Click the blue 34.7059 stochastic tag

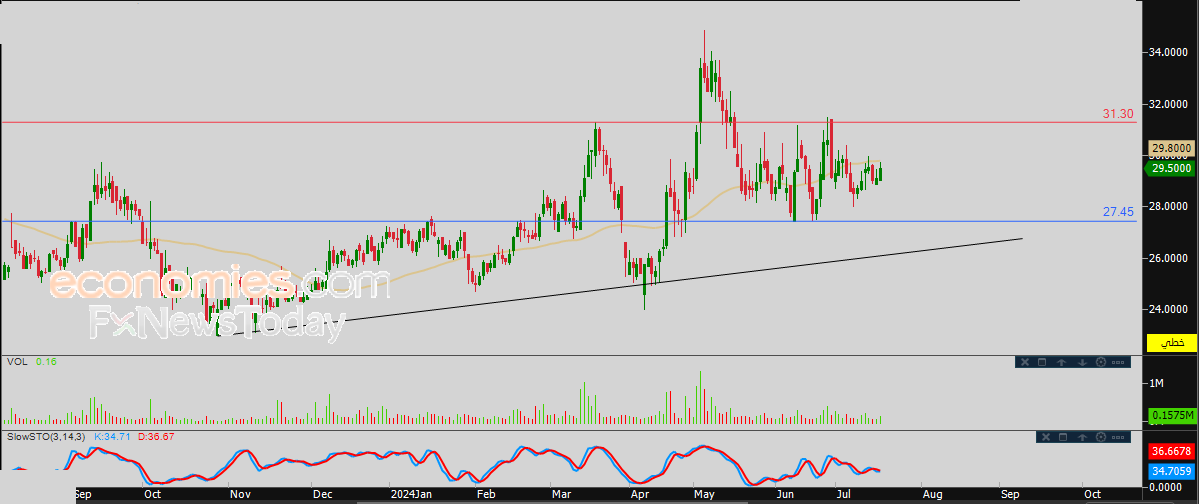click(1173, 472)
